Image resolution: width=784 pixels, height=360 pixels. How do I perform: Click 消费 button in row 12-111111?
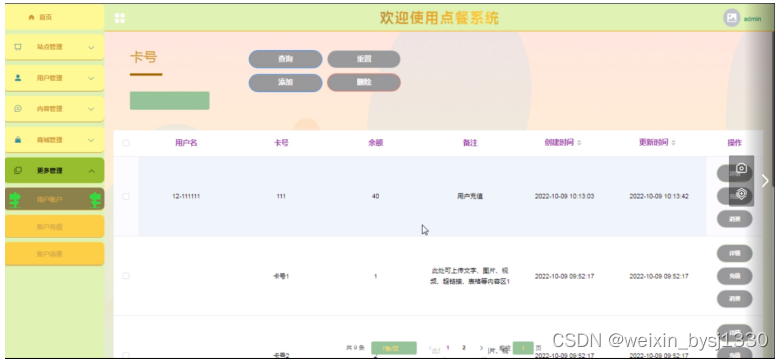point(734,219)
